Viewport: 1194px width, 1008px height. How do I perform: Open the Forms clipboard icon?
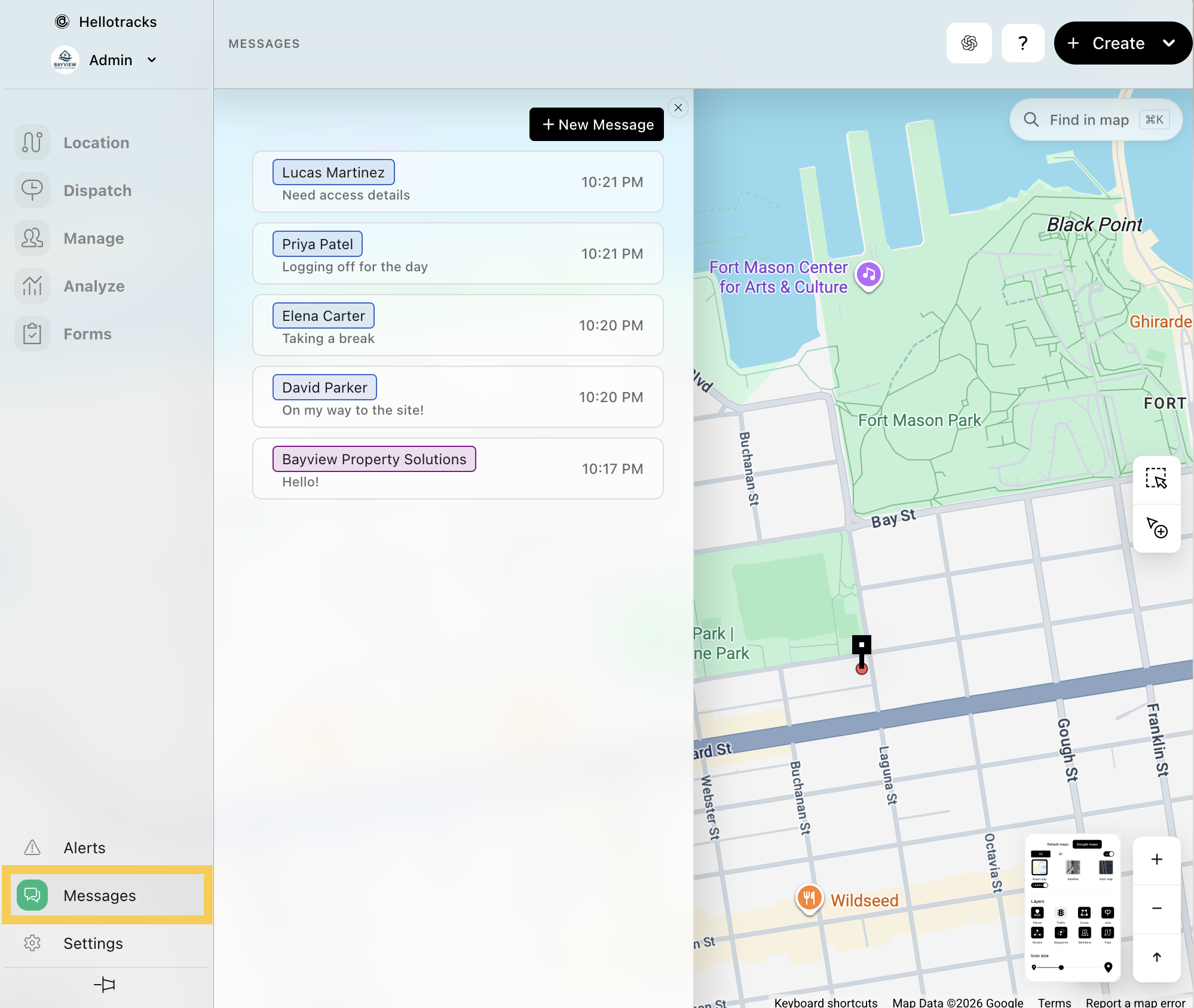32,334
